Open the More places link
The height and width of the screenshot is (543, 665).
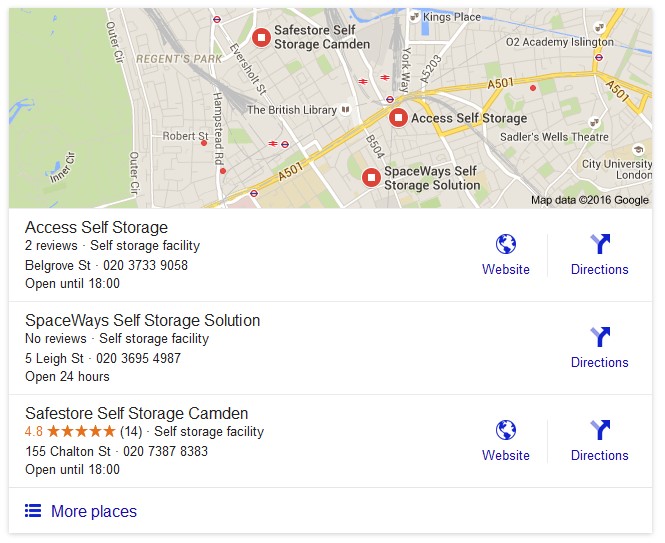94,511
